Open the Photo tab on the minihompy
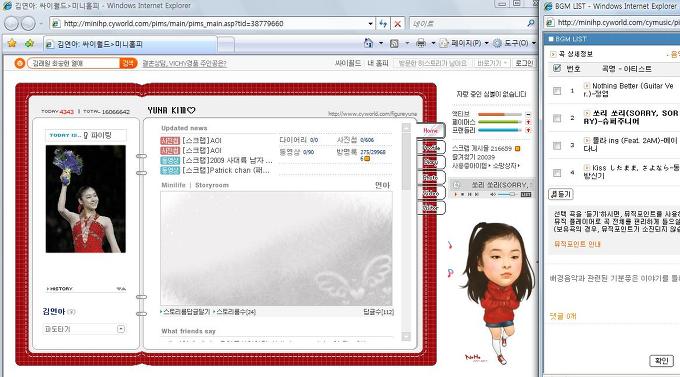Viewport: 680px width, 377px height. [x=431, y=178]
